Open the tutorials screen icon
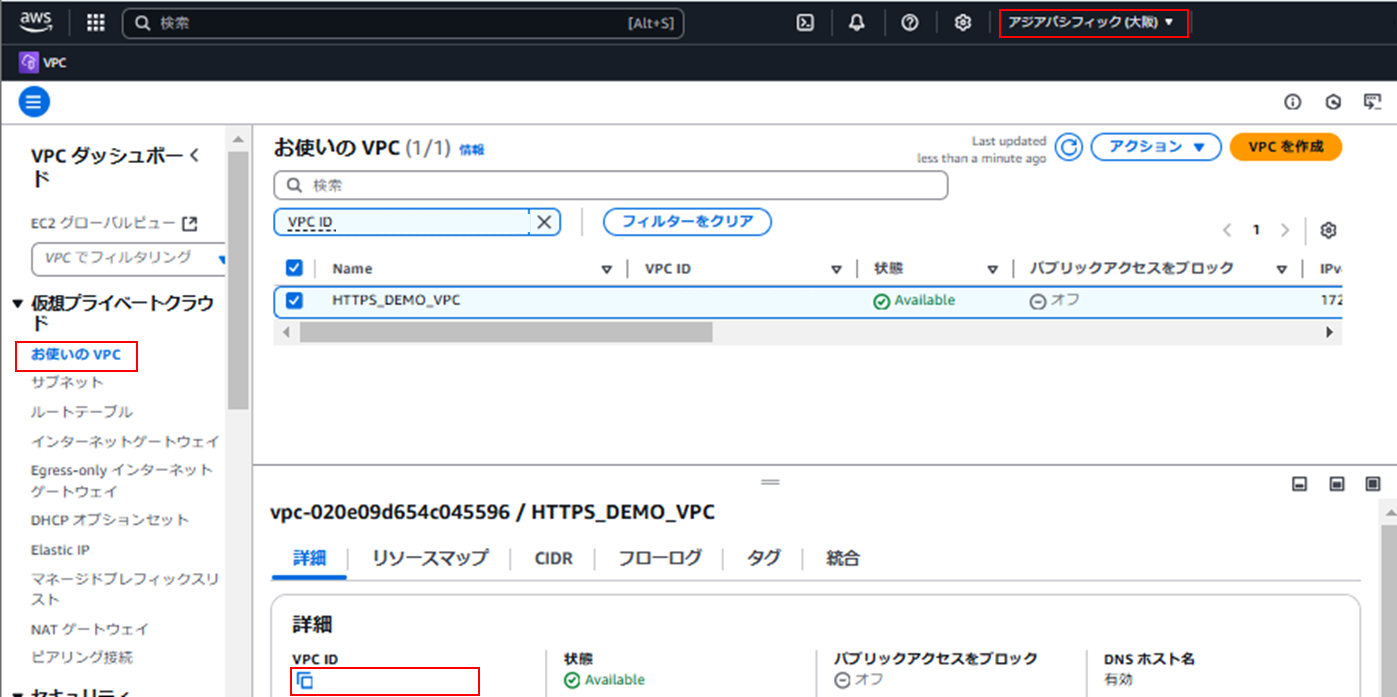This screenshot has height=697, width=1397. pyautogui.click(x=1372, y=102)
